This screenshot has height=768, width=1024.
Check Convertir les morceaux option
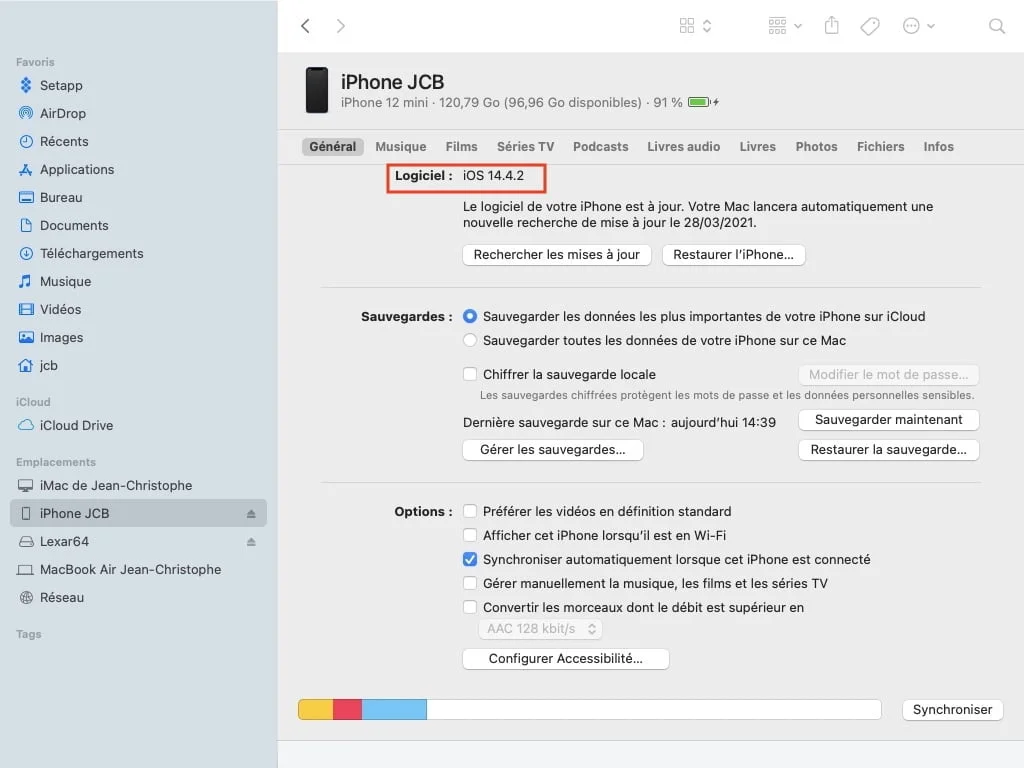tap(470, 607)
